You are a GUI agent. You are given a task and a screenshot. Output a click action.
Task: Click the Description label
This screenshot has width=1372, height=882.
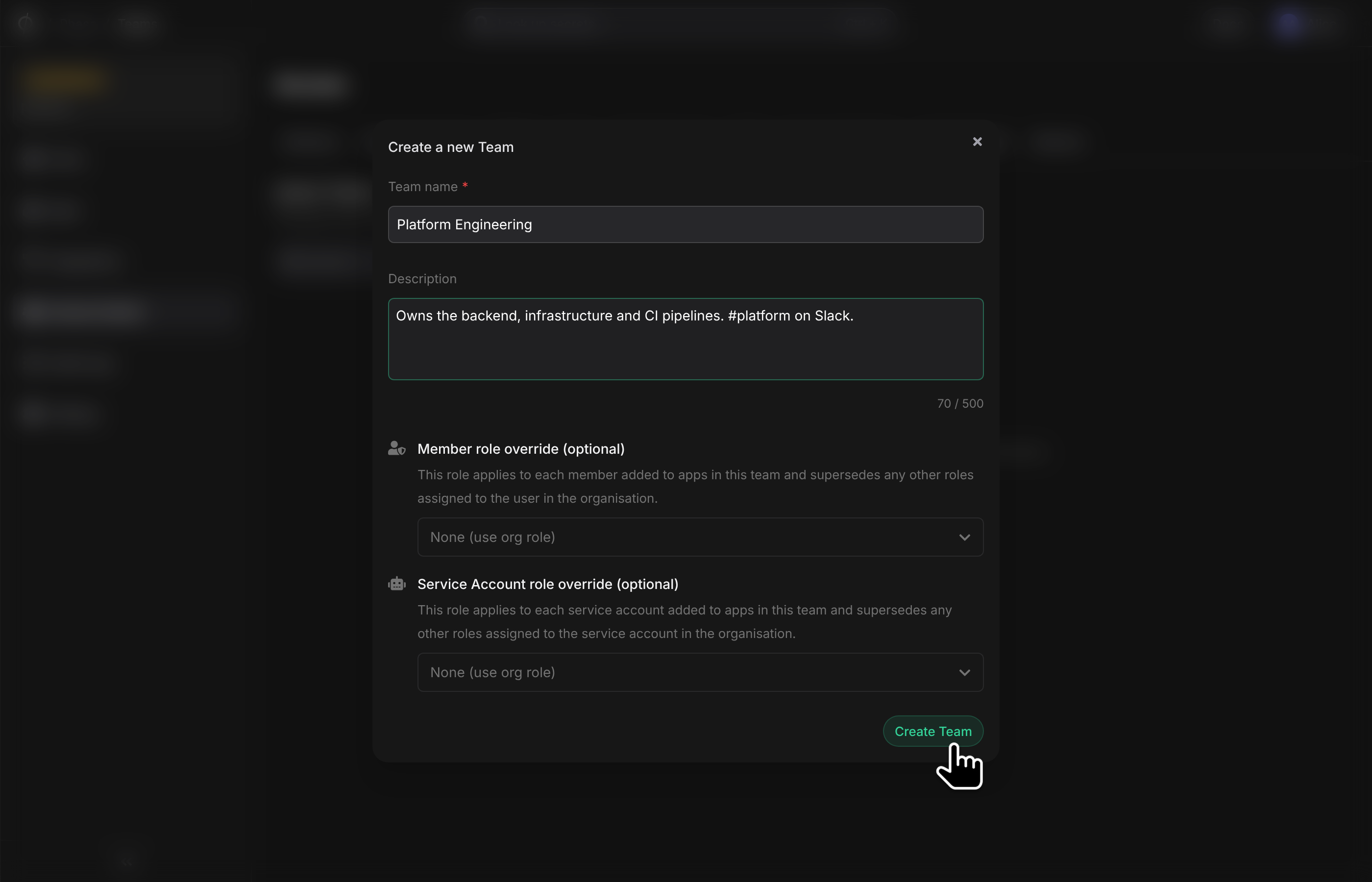pos(422,279)
